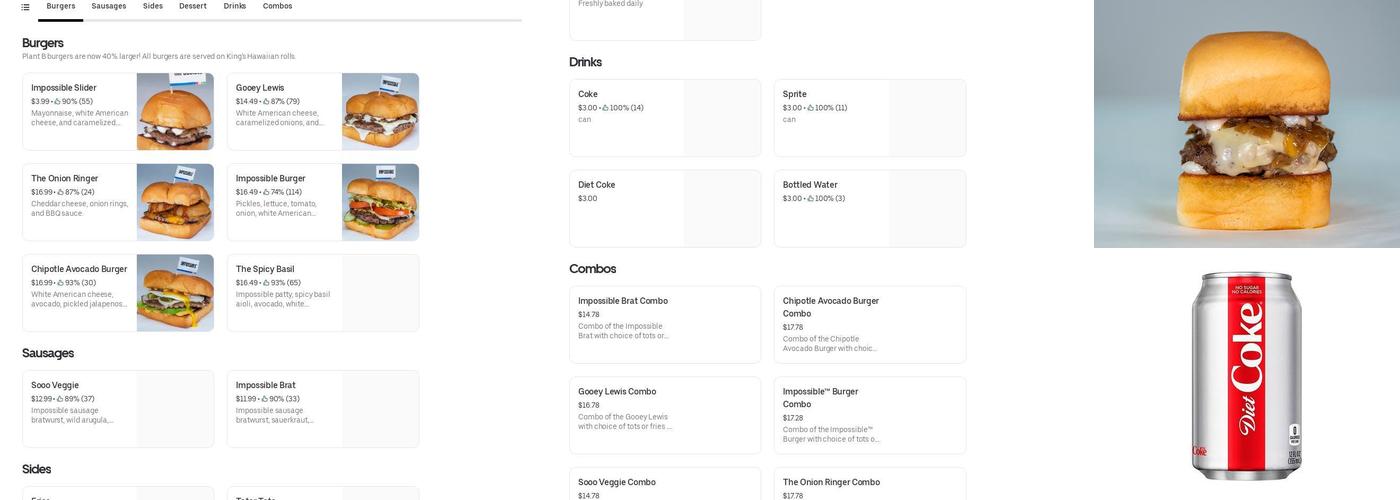
Task: Select the Impossible™ Burger Combo item
Action: (870, 416)
